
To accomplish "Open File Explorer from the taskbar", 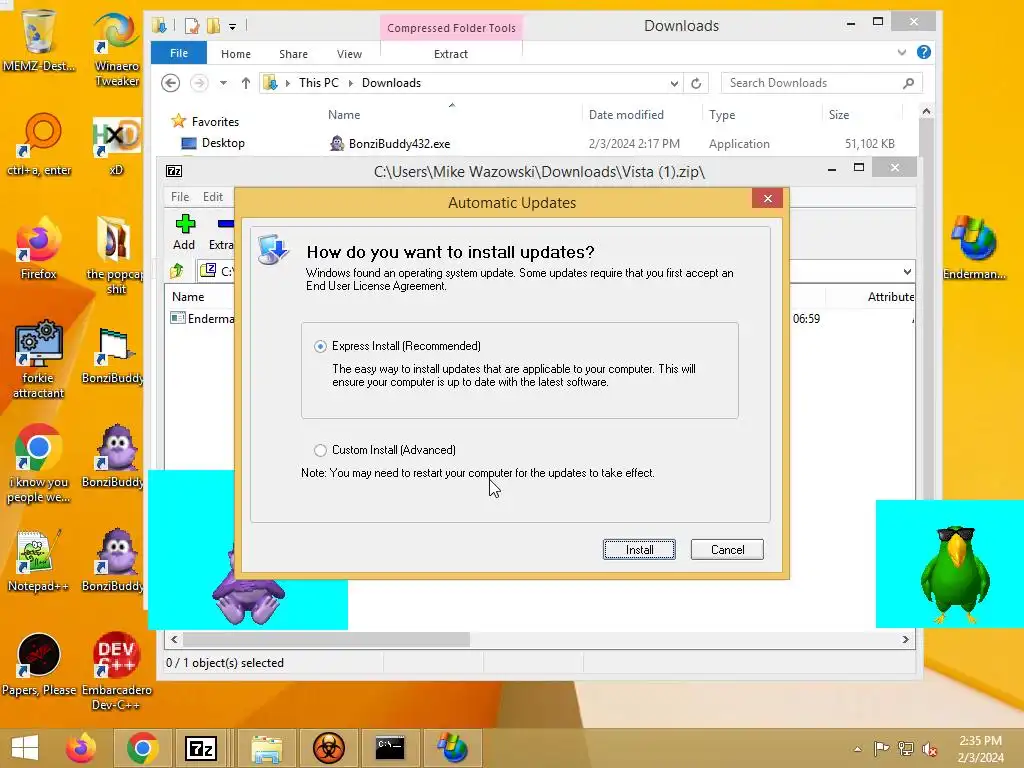I will tap(266, 748).
